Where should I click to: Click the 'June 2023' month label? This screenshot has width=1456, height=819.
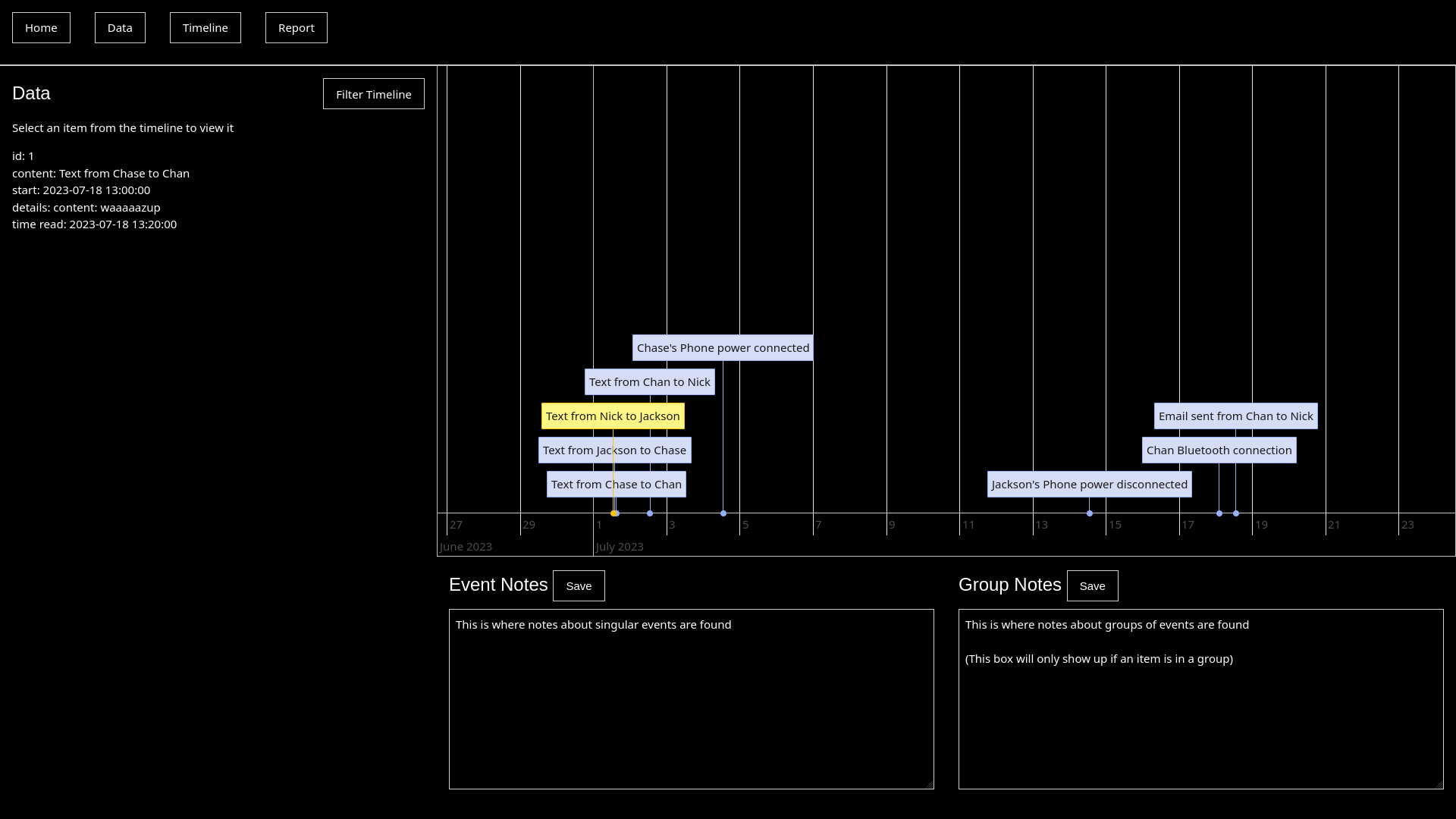tap(466, 547)
